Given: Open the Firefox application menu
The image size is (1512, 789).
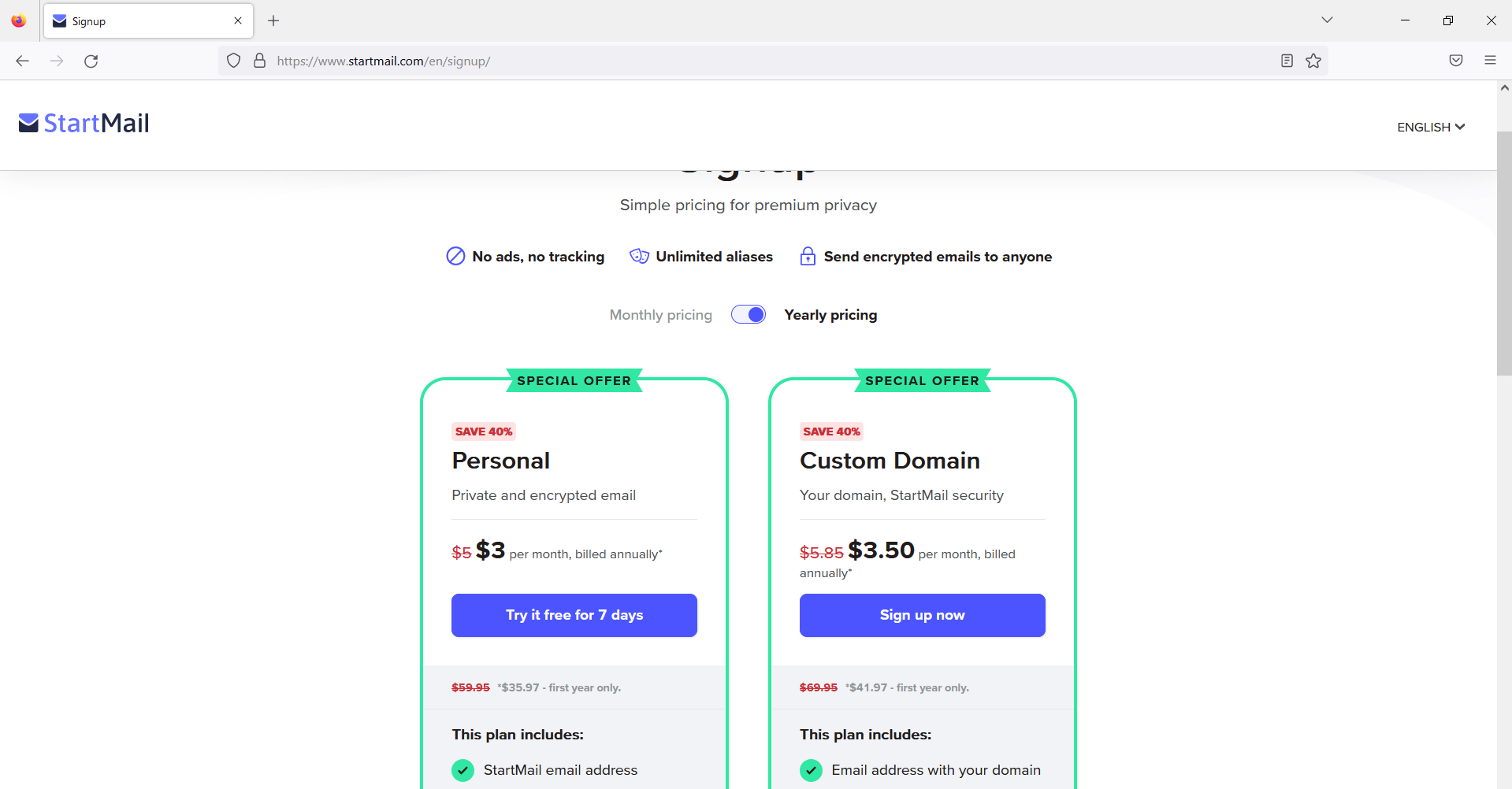Looking at the screenshot, I should point(1491,61).
